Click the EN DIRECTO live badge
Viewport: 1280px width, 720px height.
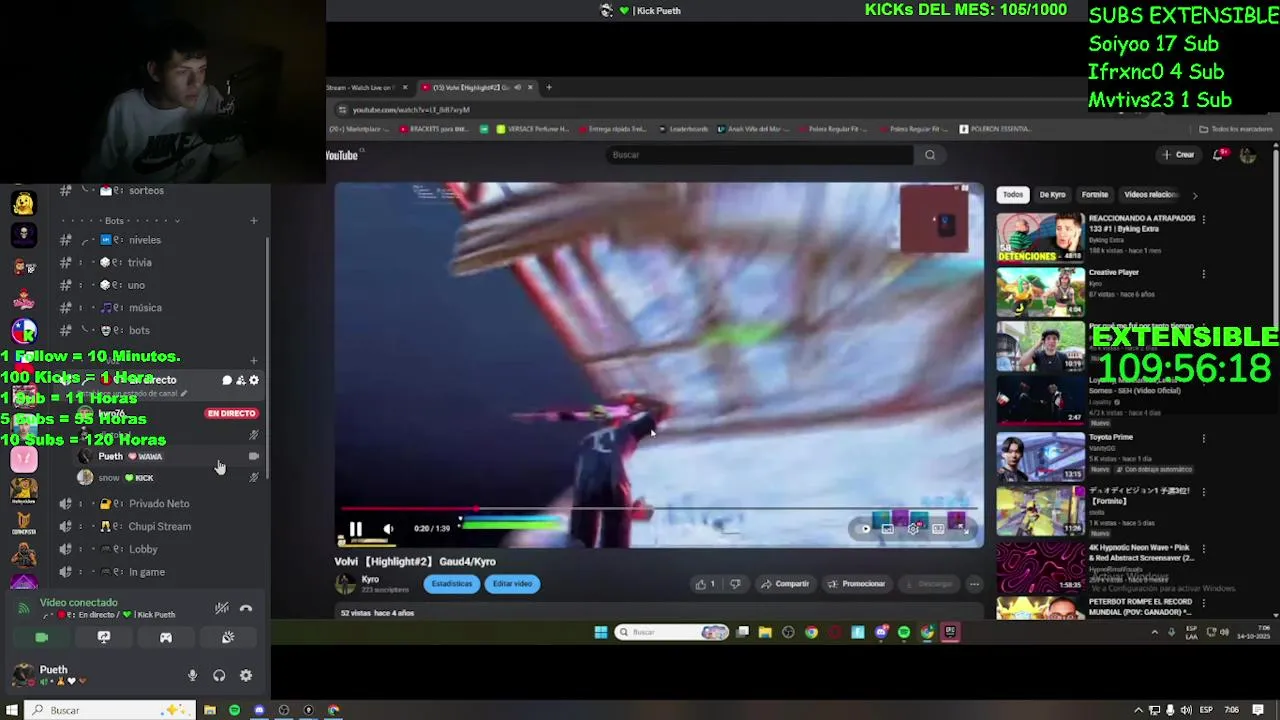coord(231,413)
